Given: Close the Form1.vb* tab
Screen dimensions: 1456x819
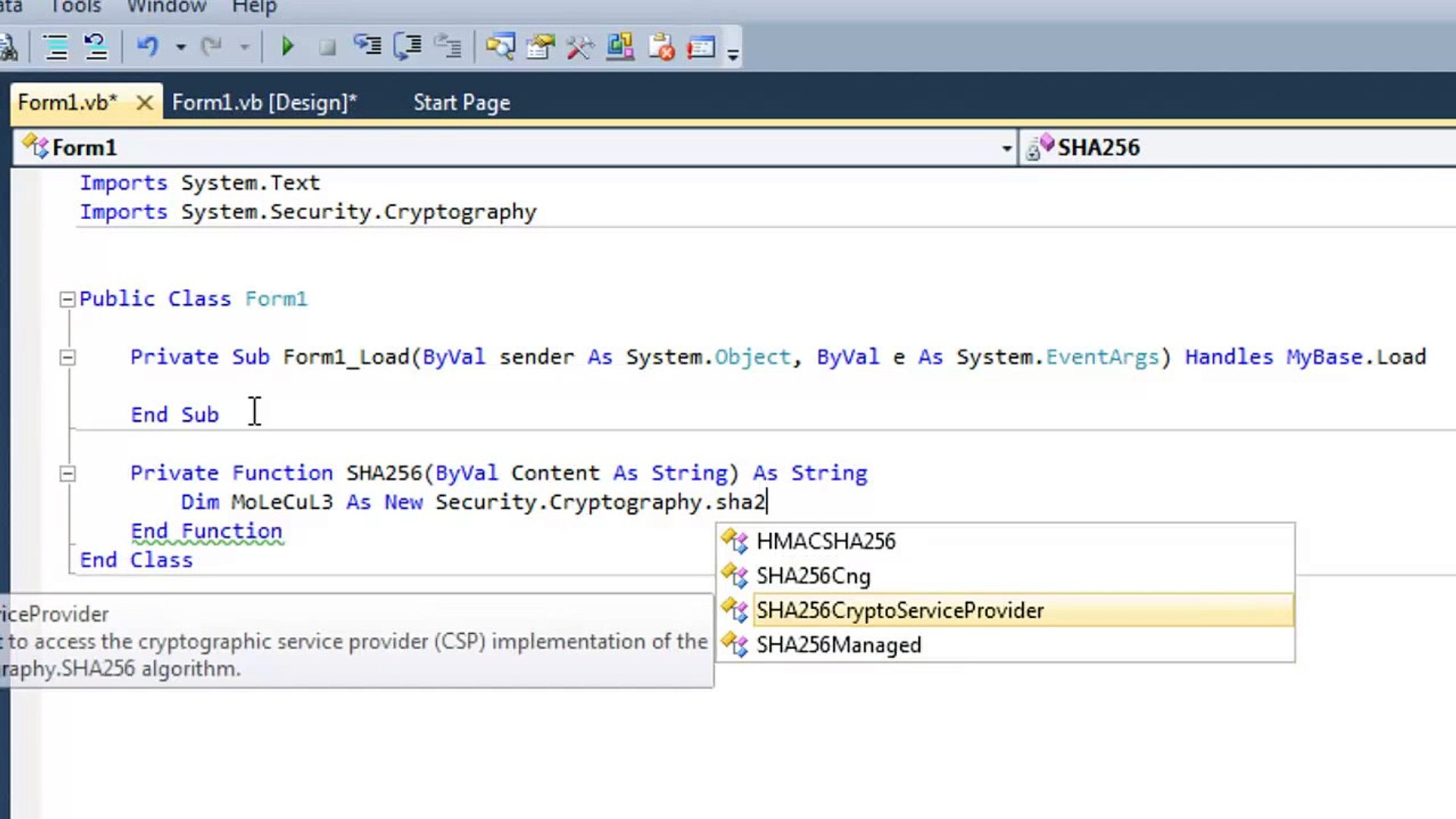Looking at the screenshot, I should pos(144,102).
